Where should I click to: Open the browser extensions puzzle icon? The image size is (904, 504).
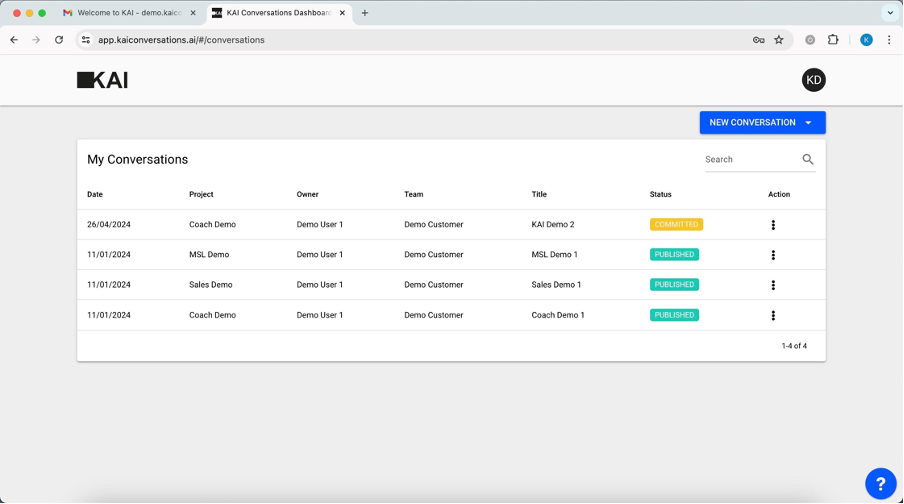pos(833,40)
